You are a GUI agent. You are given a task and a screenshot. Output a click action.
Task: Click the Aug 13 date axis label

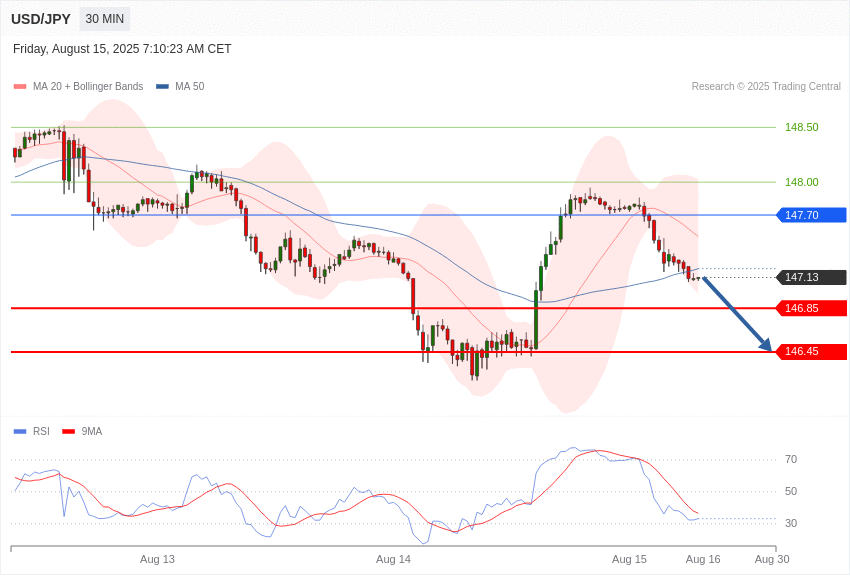coord(157,559)
